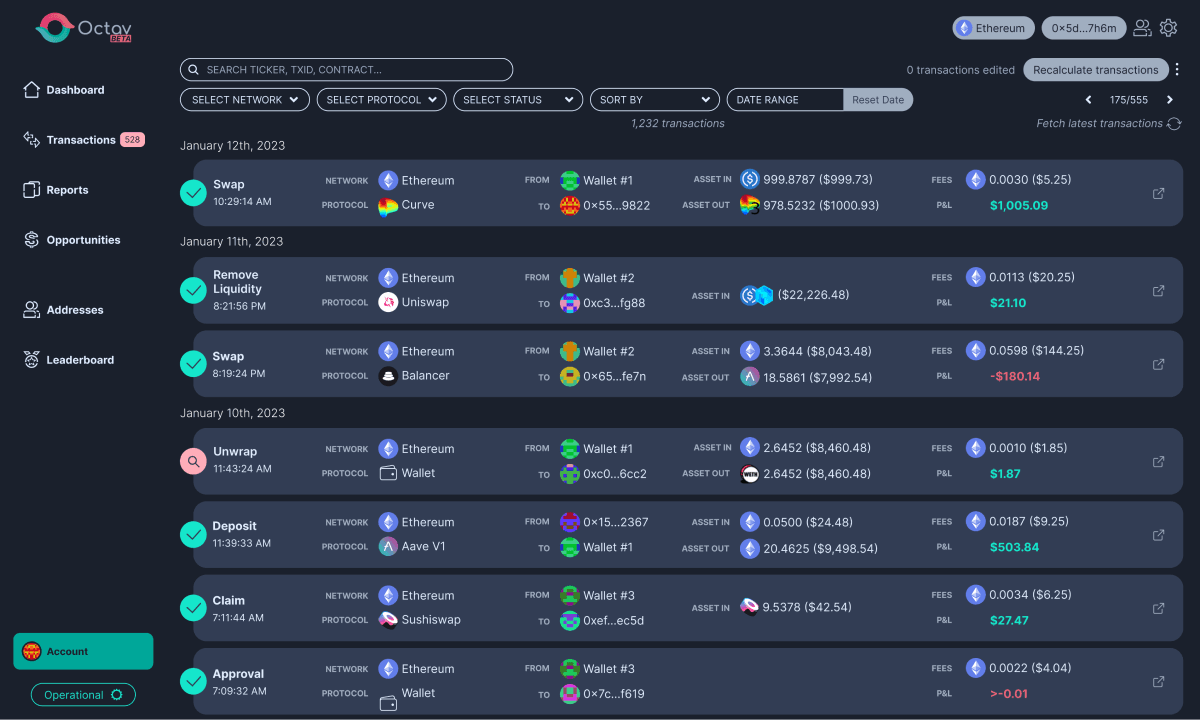The height and width of the screenshot is (720, 1200).
Task: Click the Curve protocol icon
Action: coord(388,206)
